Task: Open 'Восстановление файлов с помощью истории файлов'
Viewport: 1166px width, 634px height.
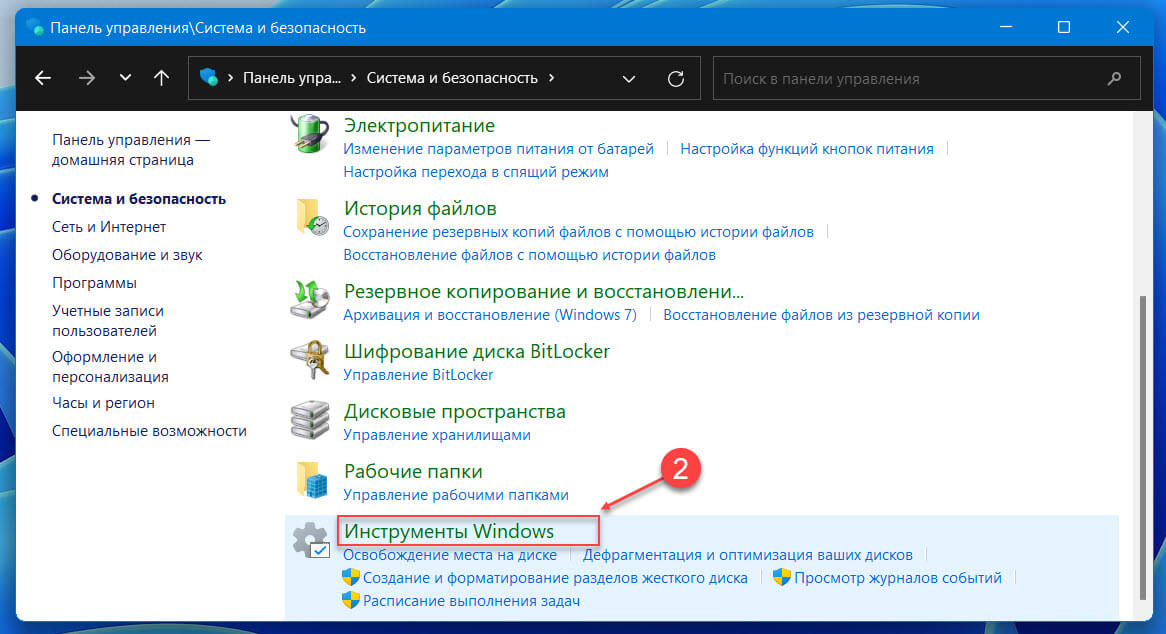Action: [529, 255]
